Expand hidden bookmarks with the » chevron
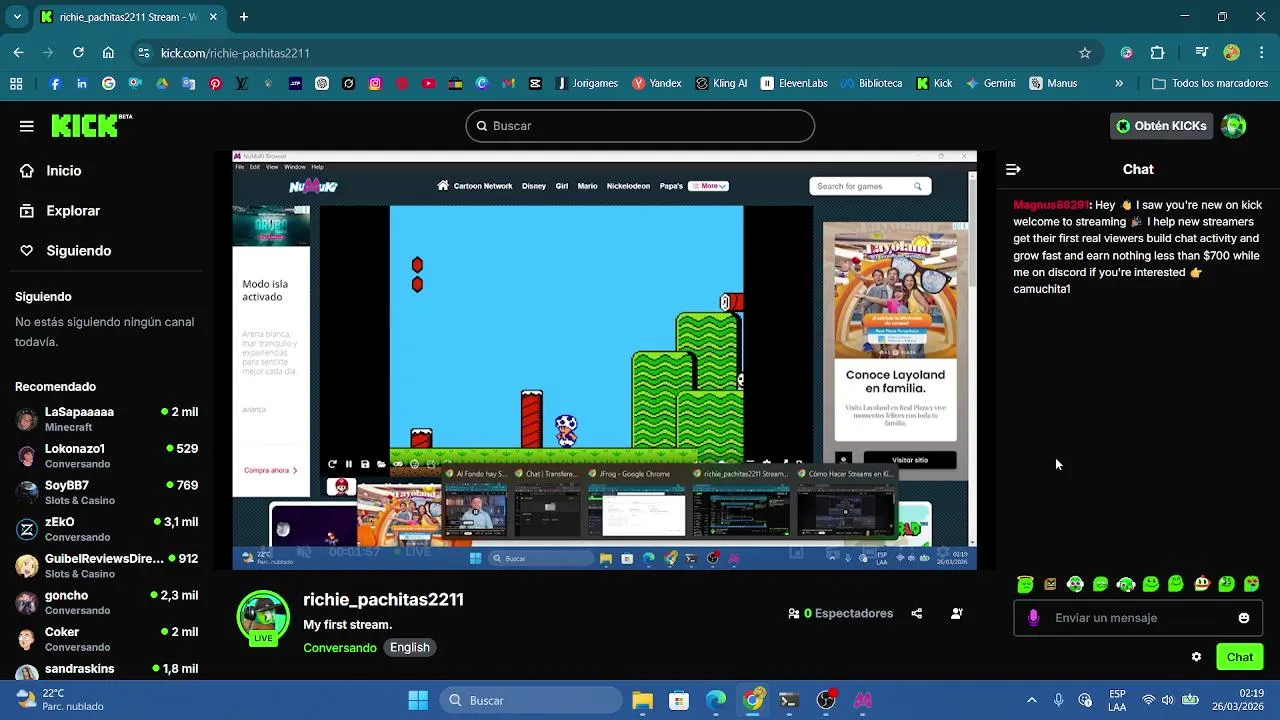Image resolution: width=1280 pixels, height=720 pixels. (1119, 84)
